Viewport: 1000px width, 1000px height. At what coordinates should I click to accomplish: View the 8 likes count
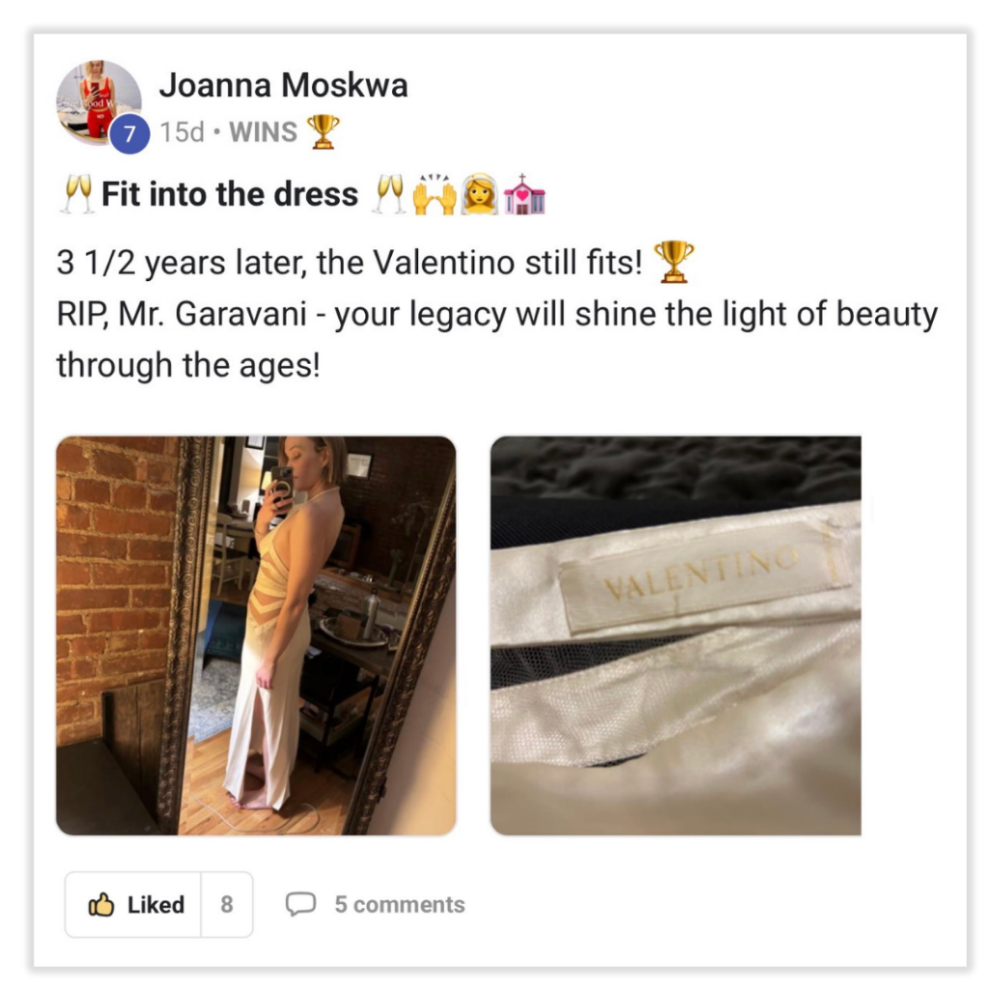tap(227, 904)
